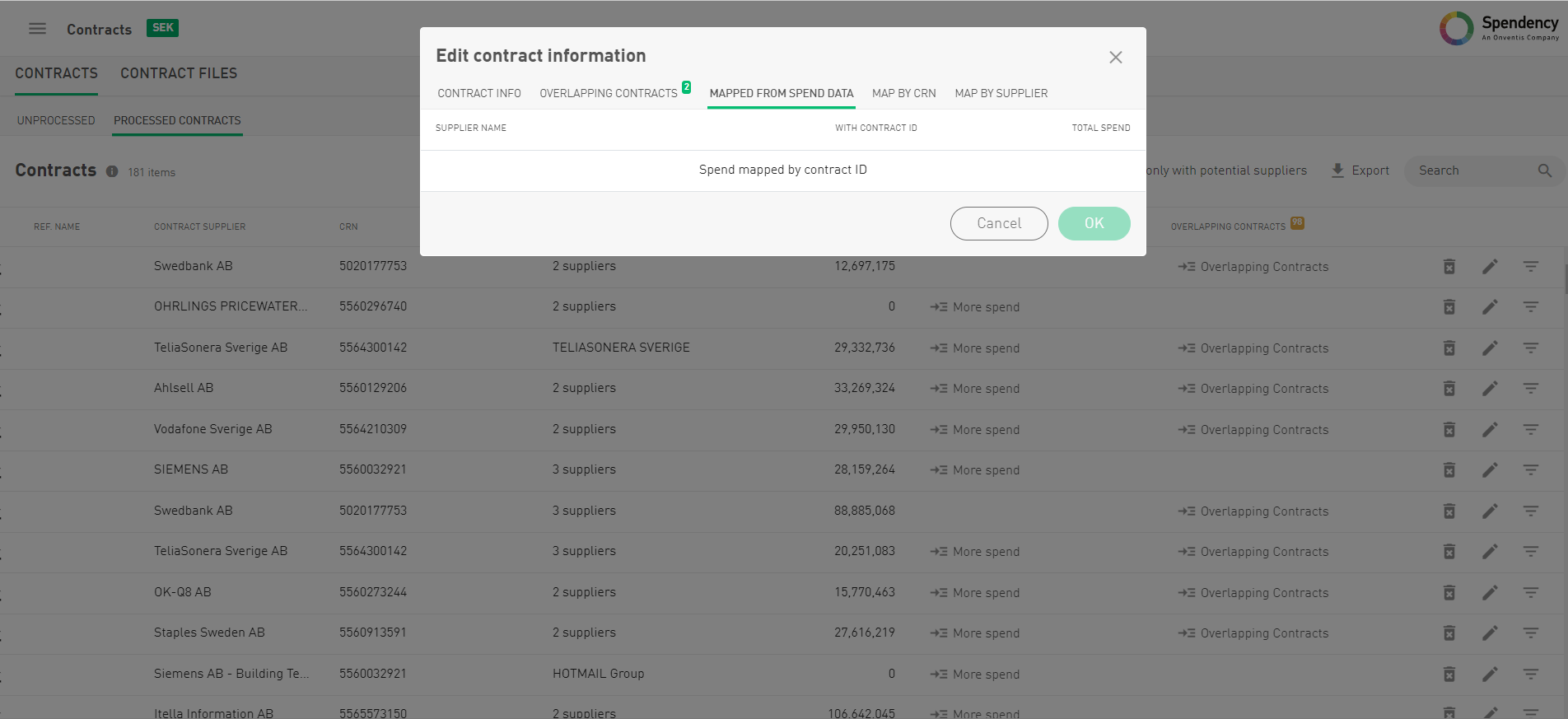Click the search magnifier icon
Viewport: 1568px width, 719px height.
click(x=1544, y=170)
